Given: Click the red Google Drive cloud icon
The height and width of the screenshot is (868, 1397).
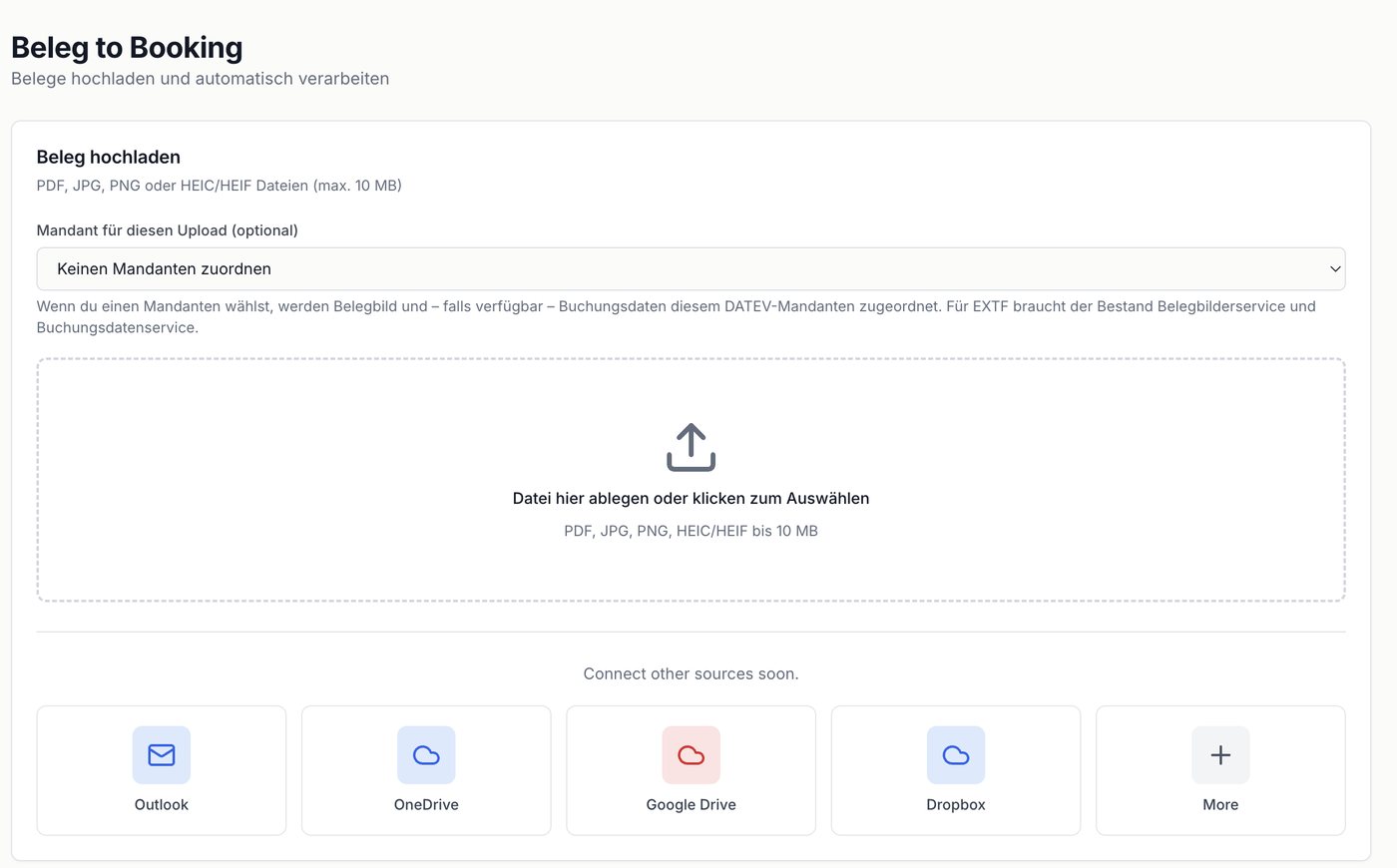Looking at the screenshot, I should 691,755.
